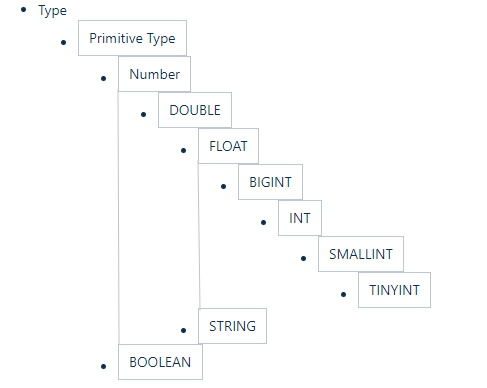The width and height of the screenshot is (487, 388).
Task: Select the BOOLEAN type box
Action: click(160, 362)
